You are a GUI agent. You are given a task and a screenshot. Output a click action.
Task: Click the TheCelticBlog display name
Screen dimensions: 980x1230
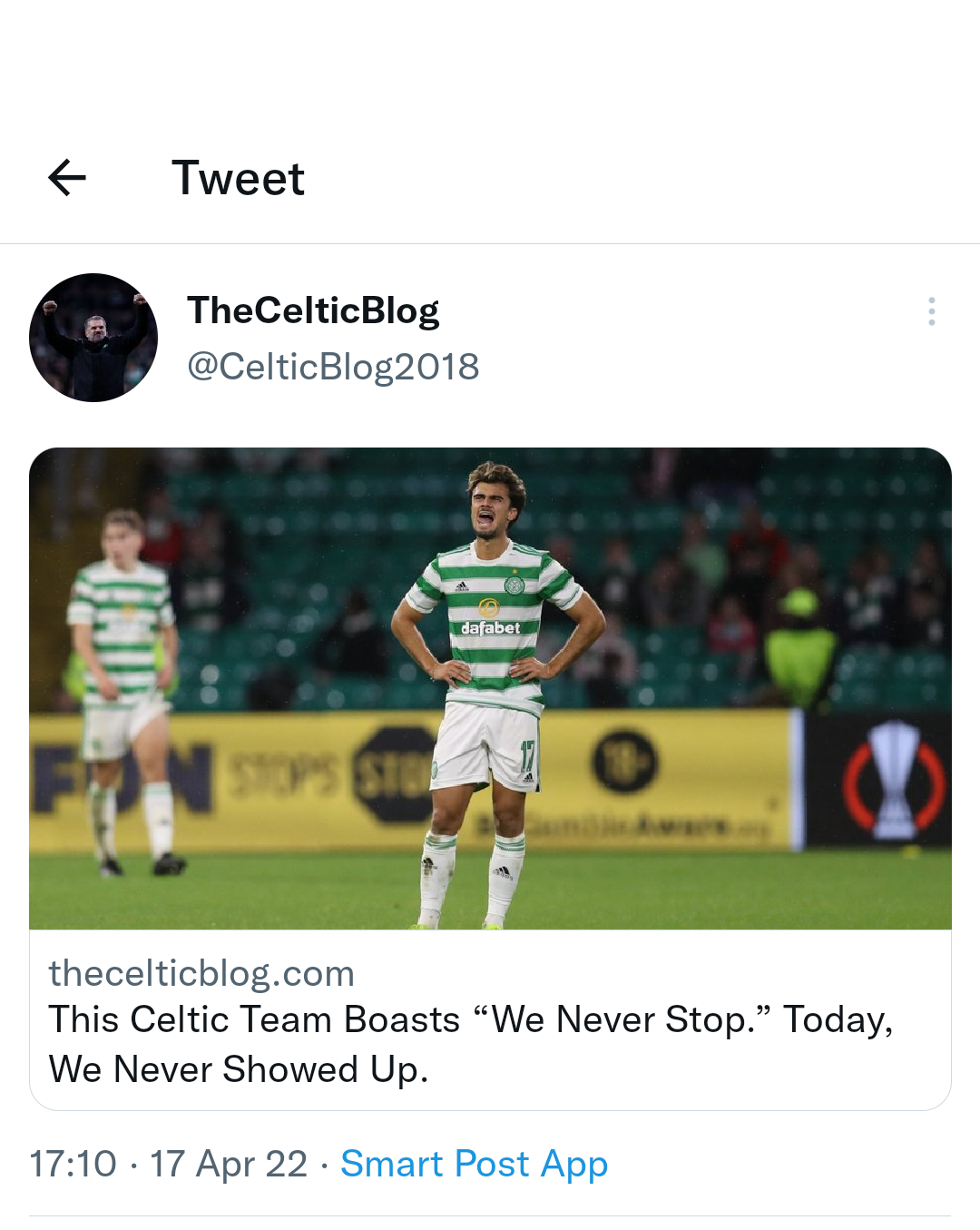(x=313, y=310)
